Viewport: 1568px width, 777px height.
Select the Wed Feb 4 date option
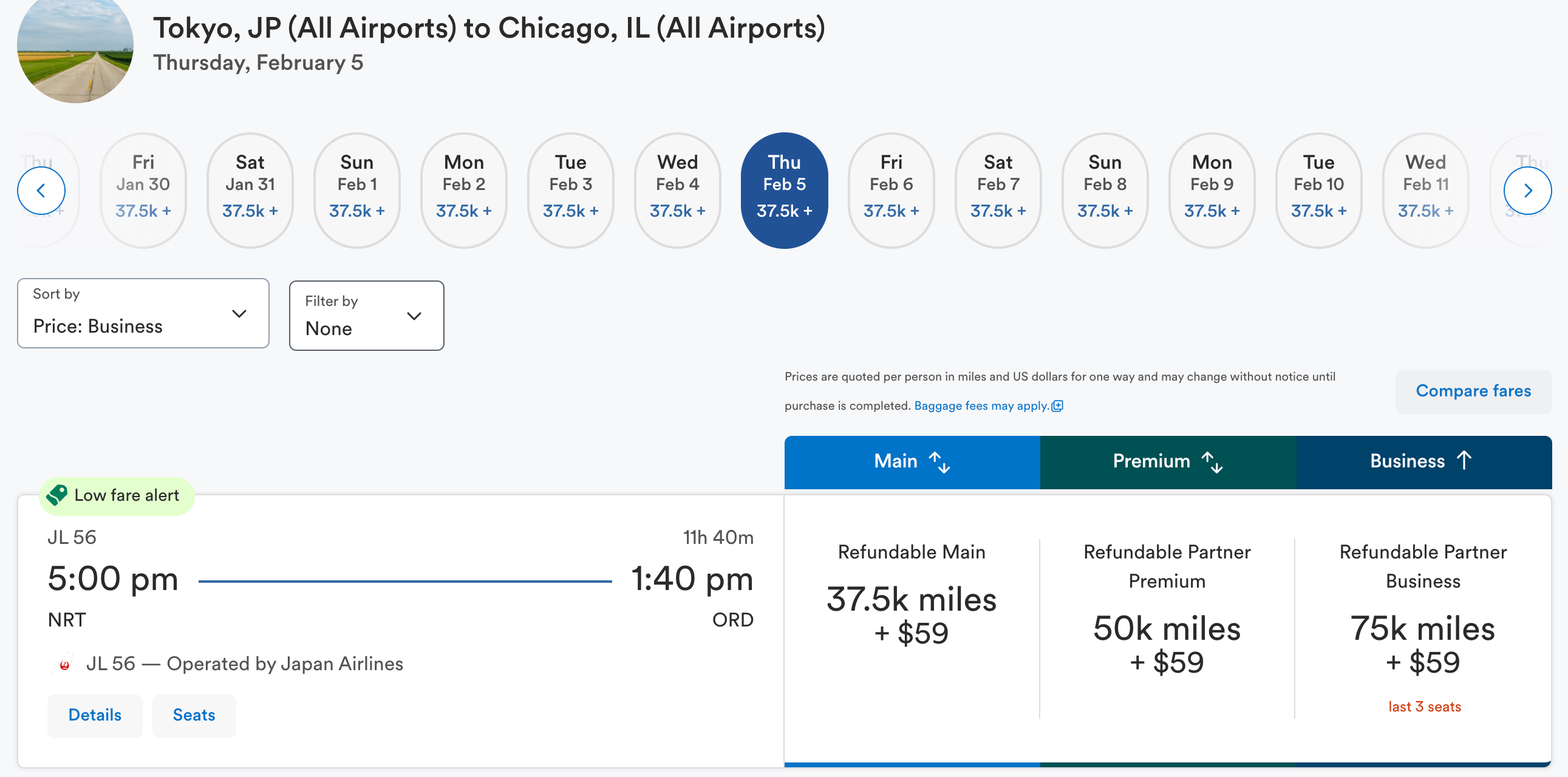677,190
